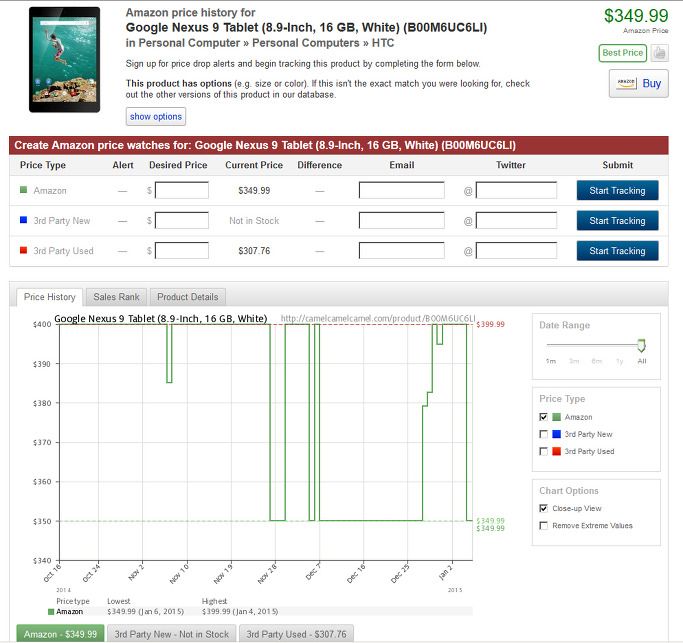The height and width of the screenshot is (643, 683).
Task: Enable the 3rd Party New checkbox
Action: point(543,434)
